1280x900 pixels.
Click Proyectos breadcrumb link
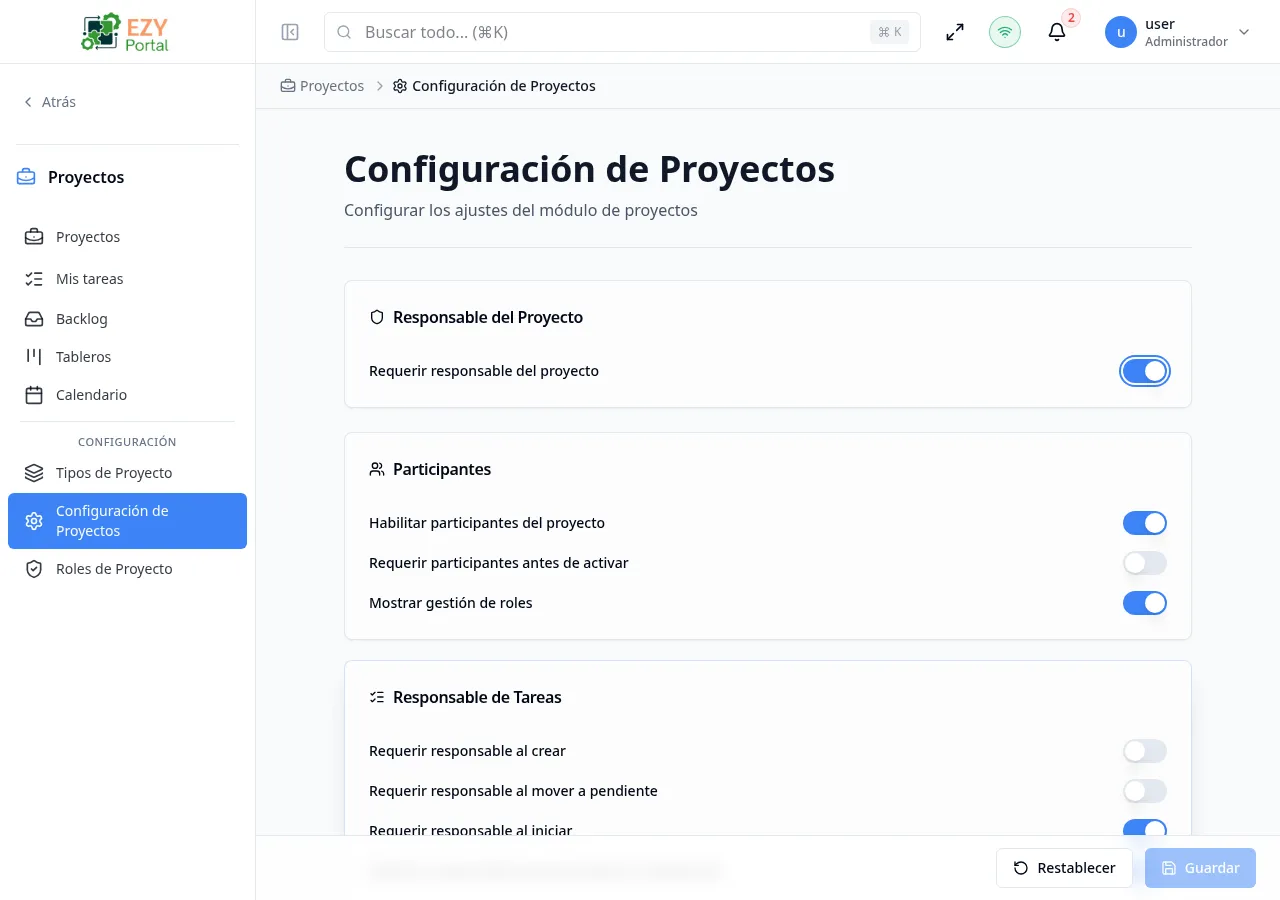(322, 86)
